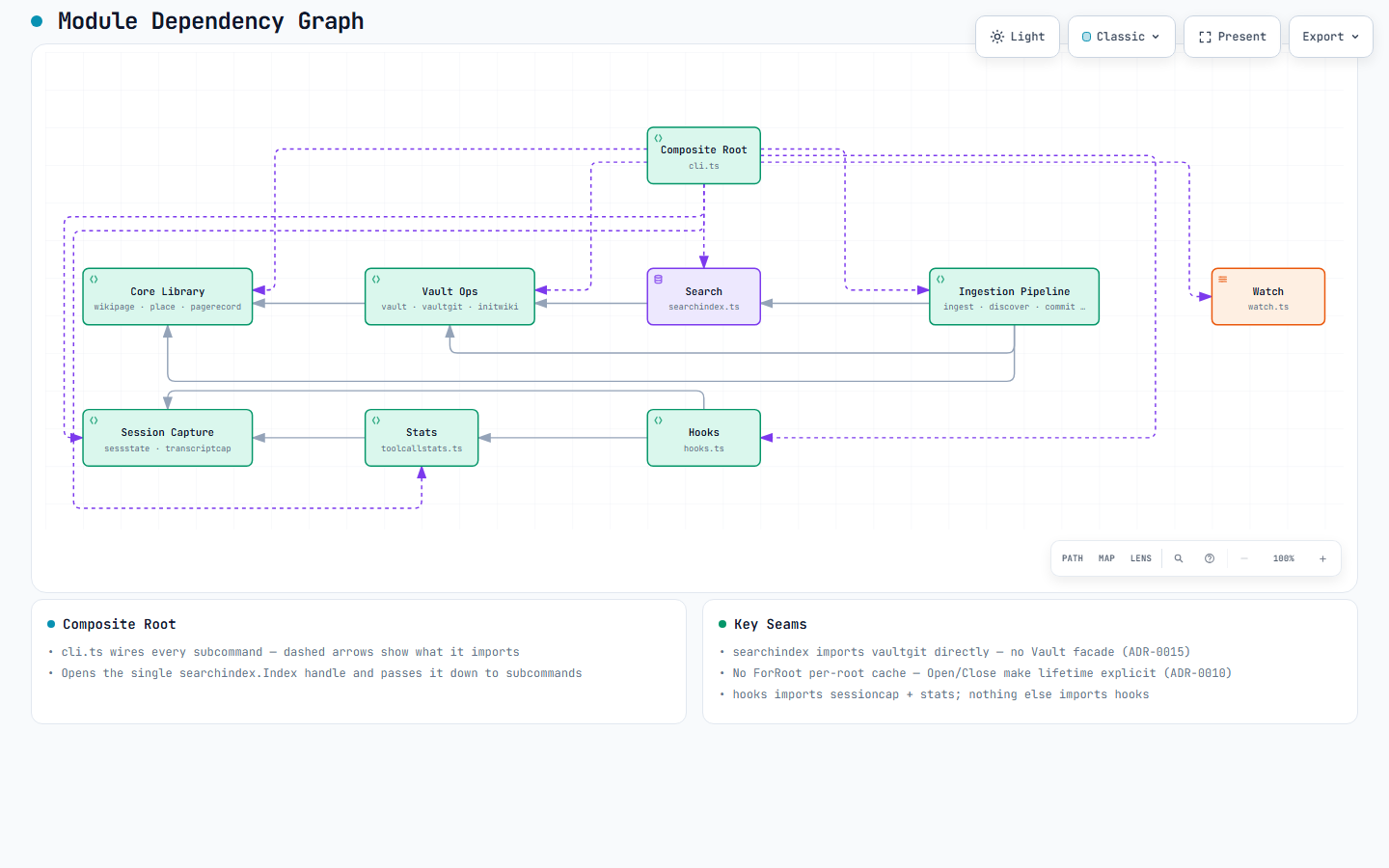Click the code icon on Stats node
Viewport: 1389px width, 868px height.
[376, 420]
